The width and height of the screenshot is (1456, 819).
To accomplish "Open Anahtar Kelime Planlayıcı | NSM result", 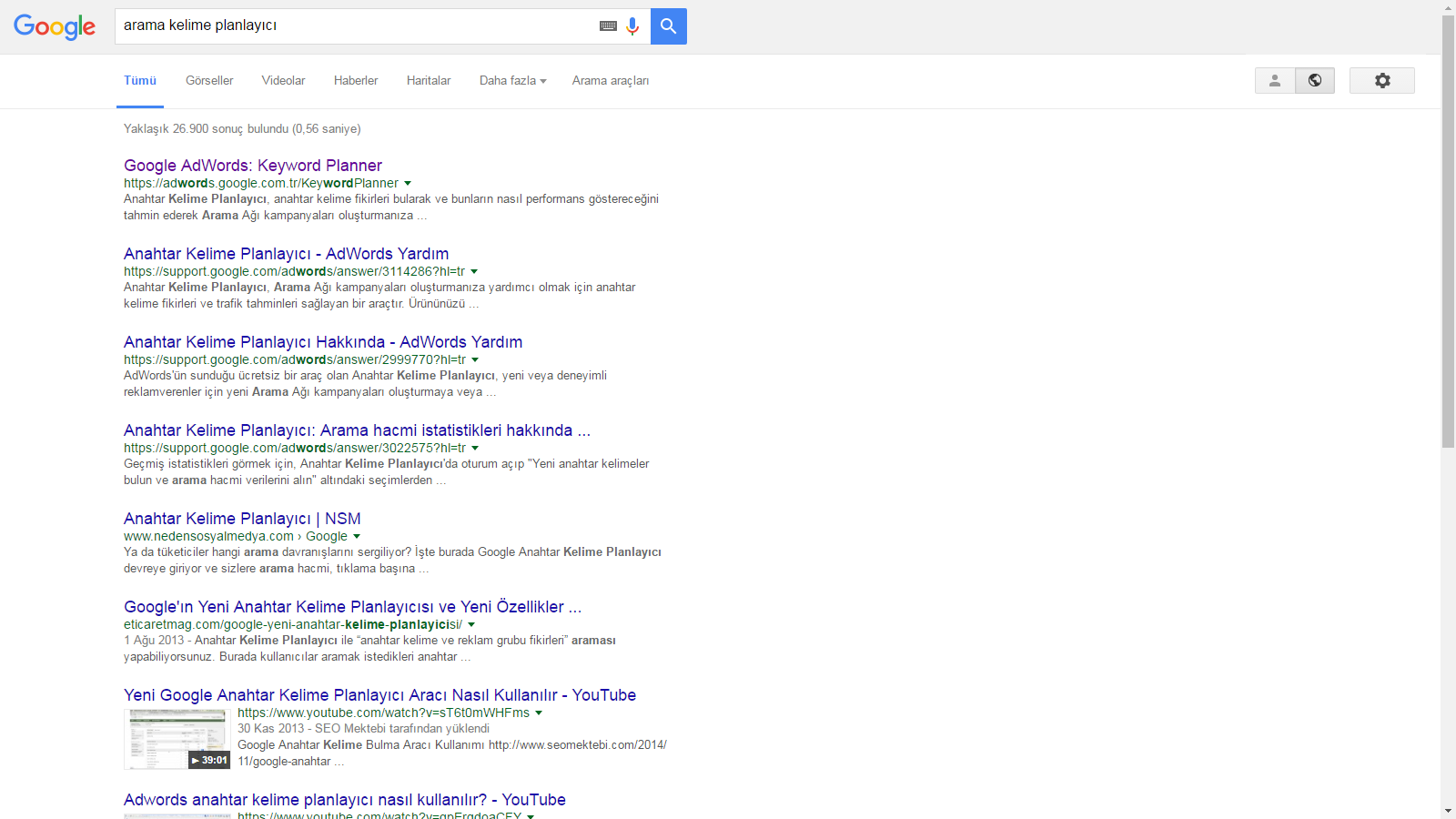I will pyautogui.click(x=242, y=519).
